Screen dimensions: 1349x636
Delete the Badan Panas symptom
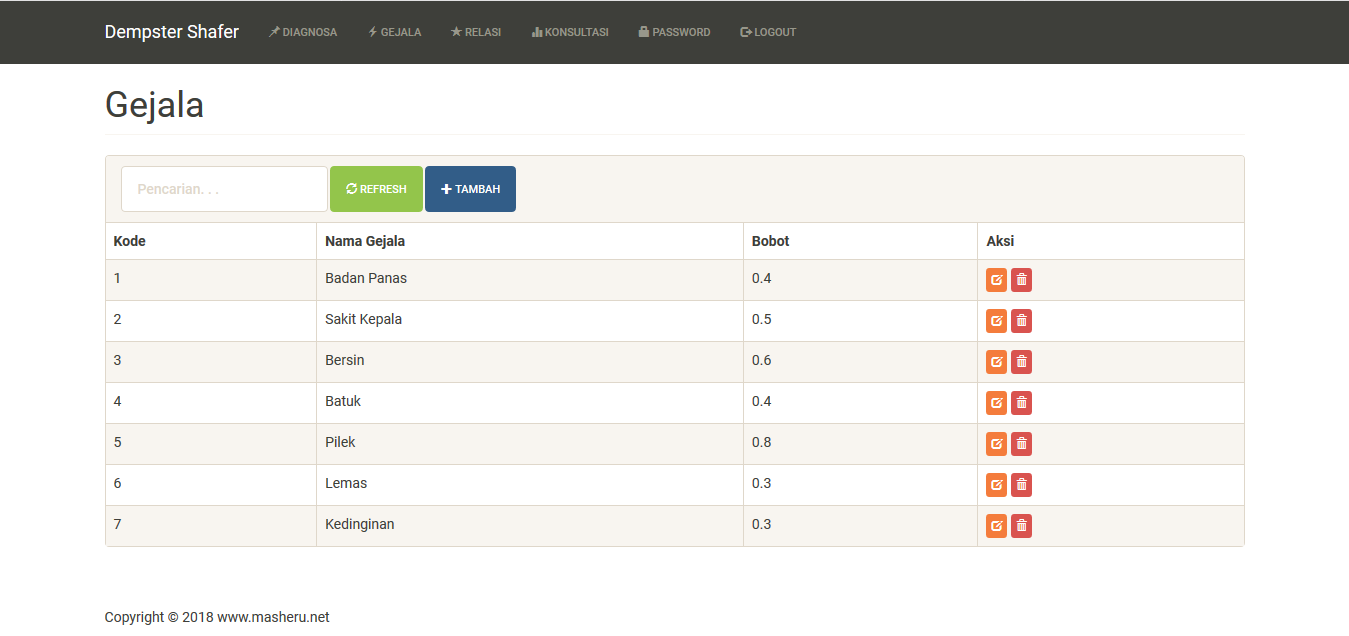[1021, 280]
